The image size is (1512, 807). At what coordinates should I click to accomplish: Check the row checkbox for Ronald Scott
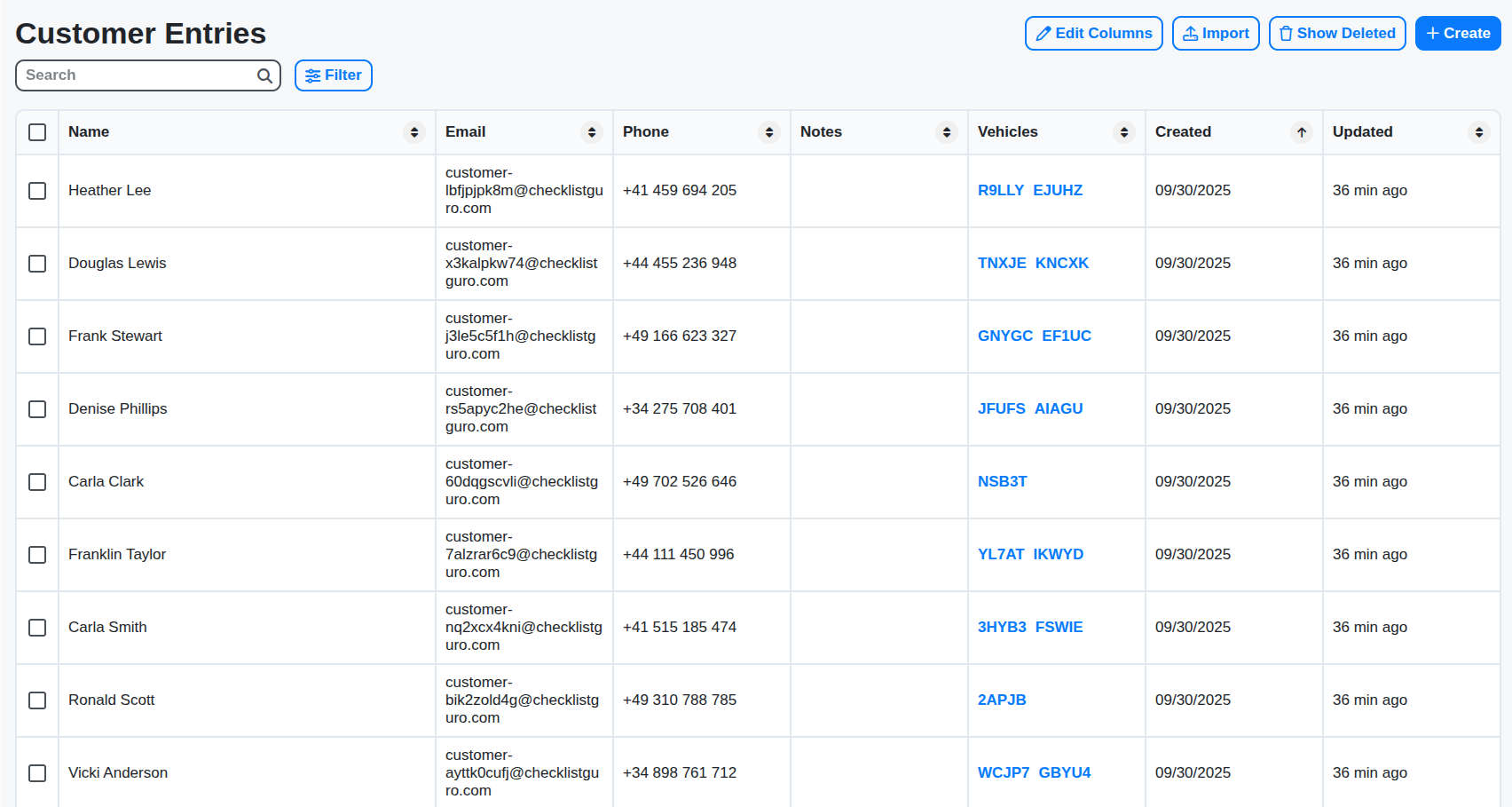[37, 700]
